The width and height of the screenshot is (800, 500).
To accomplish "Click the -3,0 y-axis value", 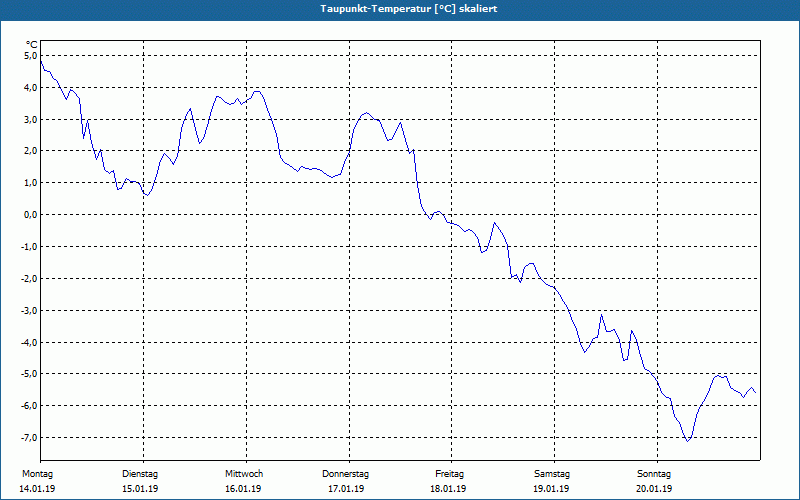I will click(x=29, y=310).
